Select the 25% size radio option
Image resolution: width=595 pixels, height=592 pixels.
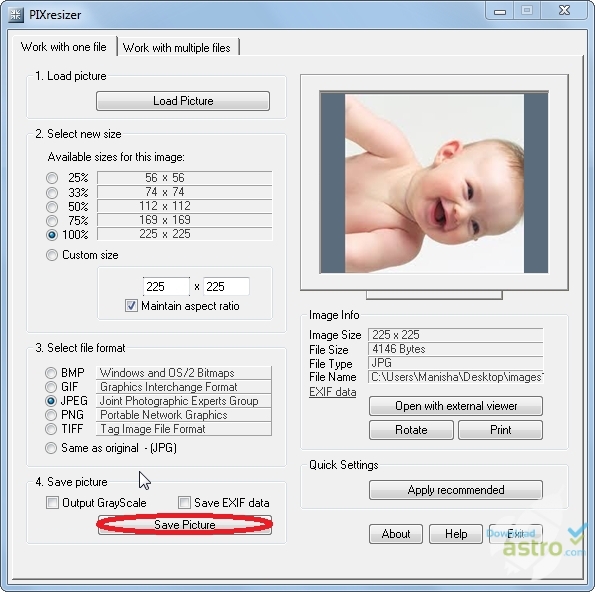point(52,178)
